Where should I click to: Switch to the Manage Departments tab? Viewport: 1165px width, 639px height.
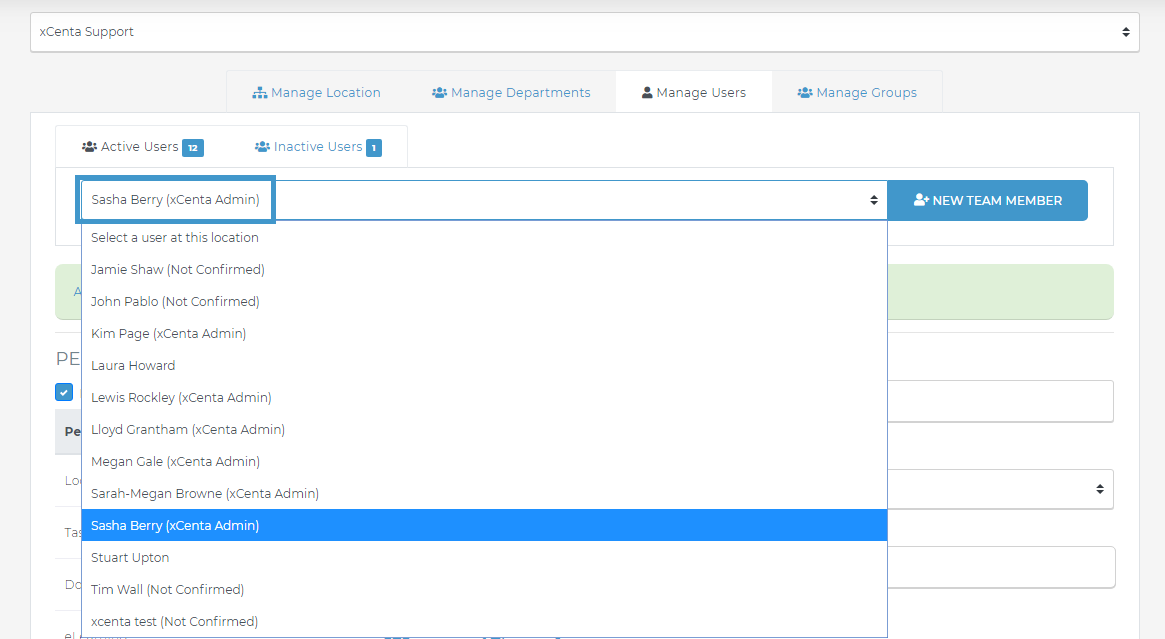[x=511, y=92]
